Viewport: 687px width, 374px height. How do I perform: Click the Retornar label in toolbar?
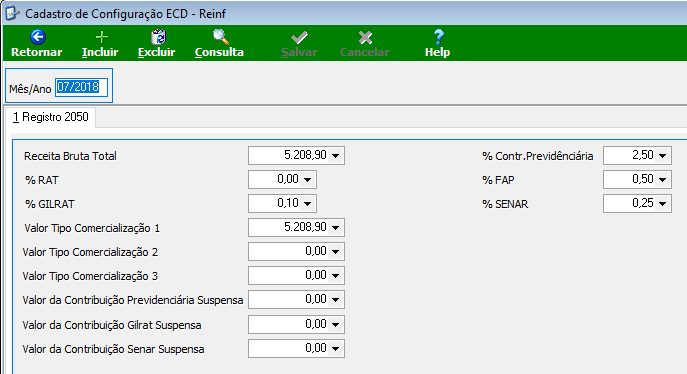click(x=37, y=52)
